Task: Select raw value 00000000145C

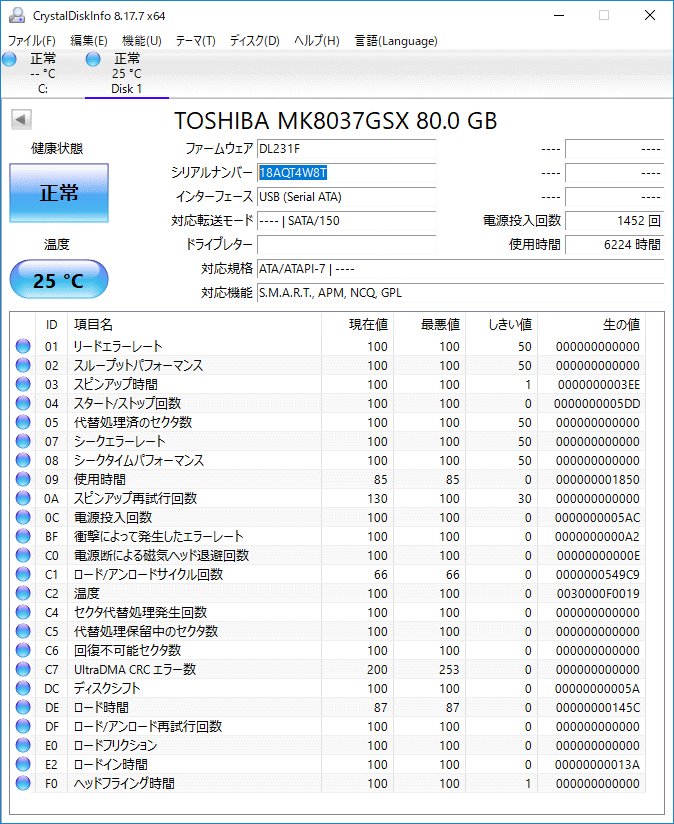Action: click(x=597, y=708)
